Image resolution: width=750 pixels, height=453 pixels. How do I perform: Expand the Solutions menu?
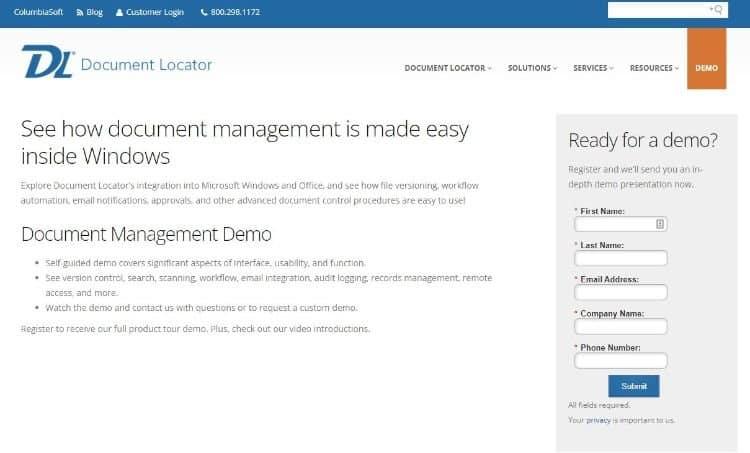[x=532, y=68]
